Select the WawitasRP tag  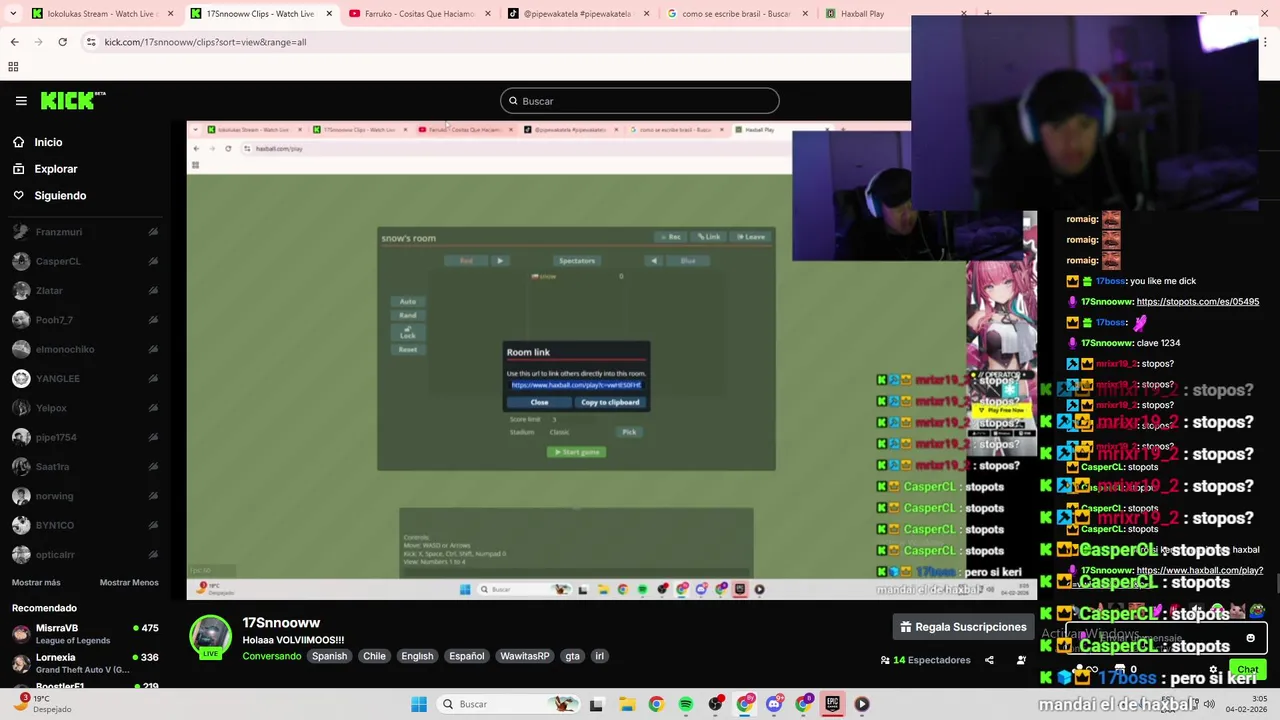pyautogui.click(x=525, y=656)
